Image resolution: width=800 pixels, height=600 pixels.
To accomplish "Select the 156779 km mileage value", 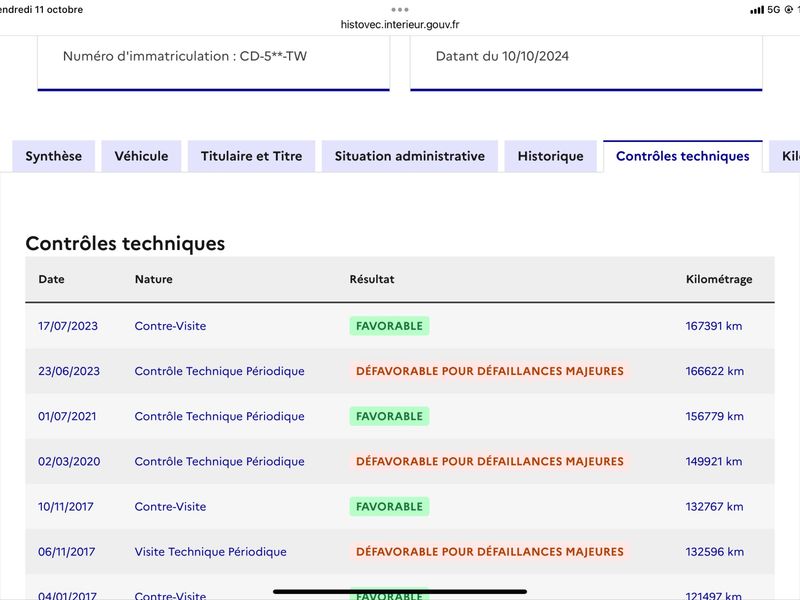I will pos(714,416).
